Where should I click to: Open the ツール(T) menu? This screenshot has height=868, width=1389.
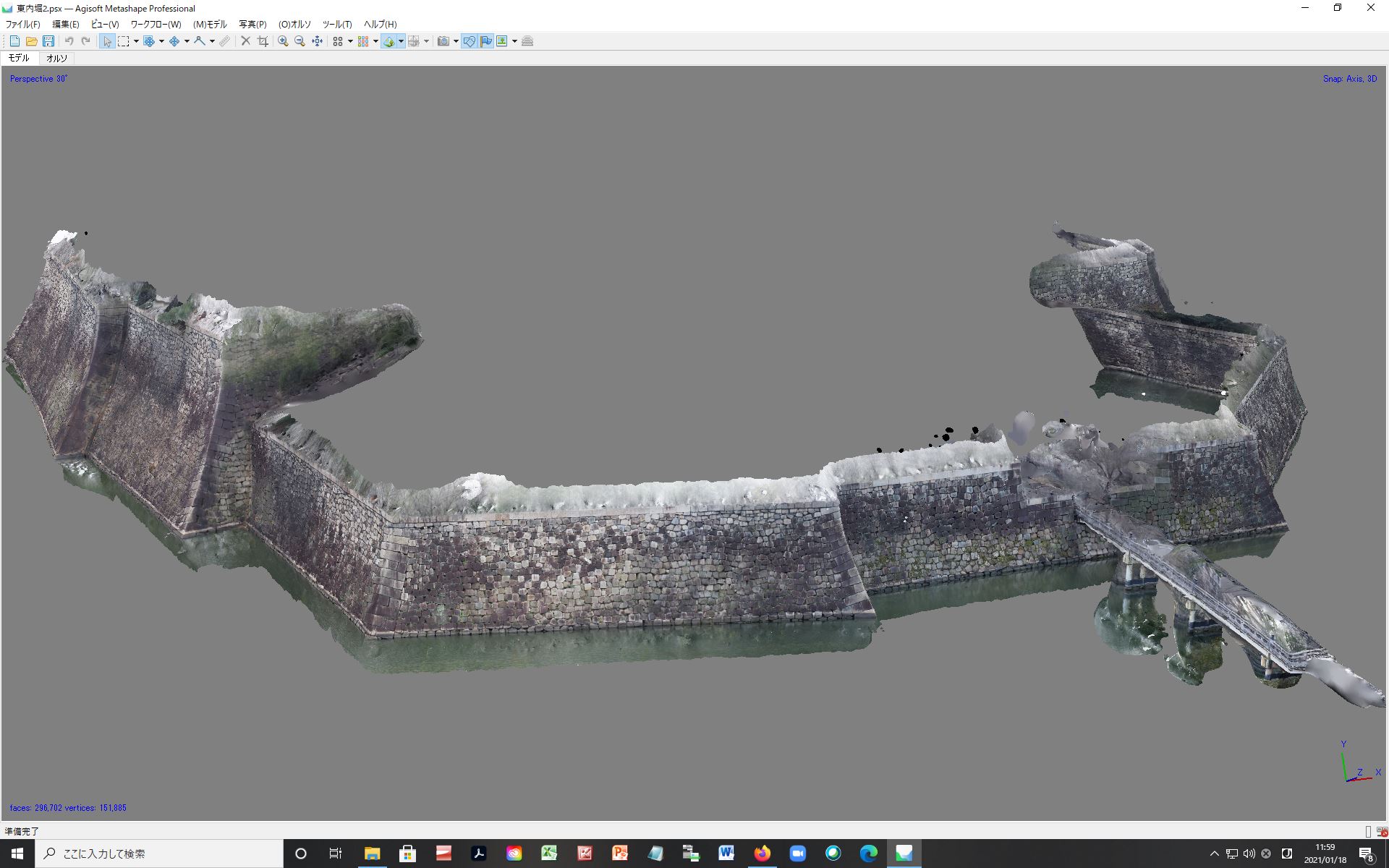tap(336, 25)
